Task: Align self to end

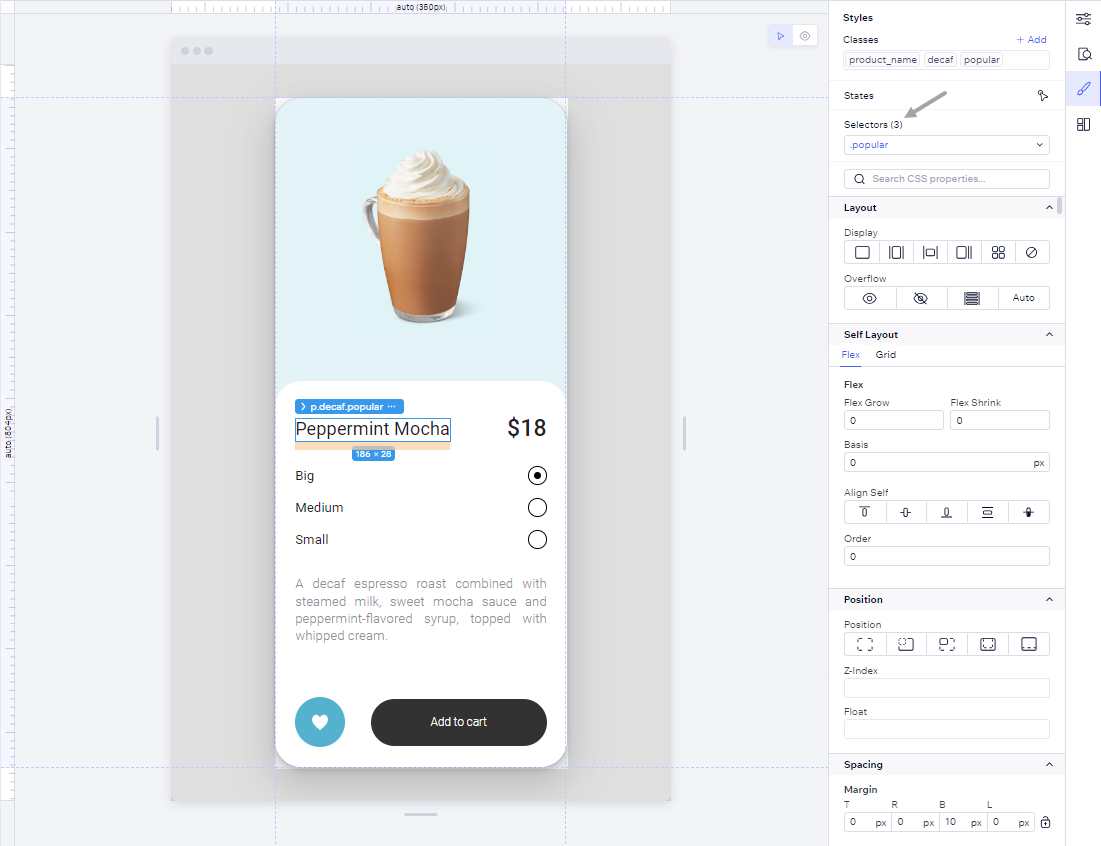Action: [947, 513]
